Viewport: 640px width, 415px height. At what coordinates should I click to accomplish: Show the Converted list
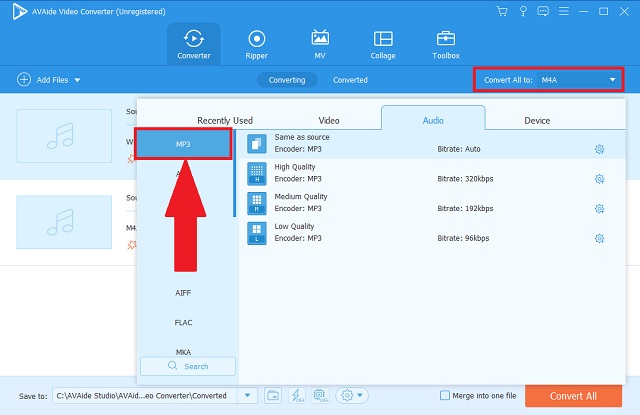click(350, 80)
